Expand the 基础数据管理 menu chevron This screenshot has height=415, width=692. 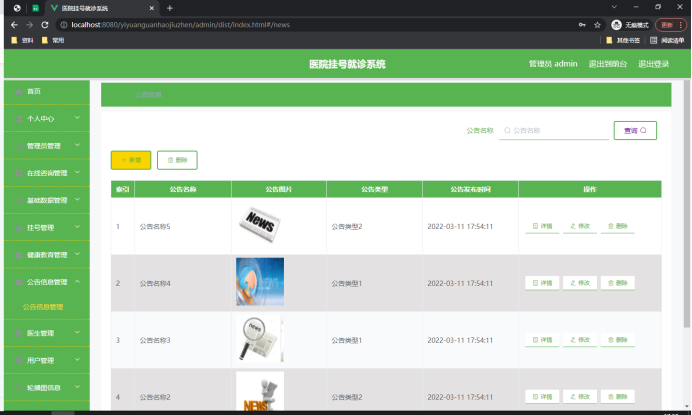77,200
